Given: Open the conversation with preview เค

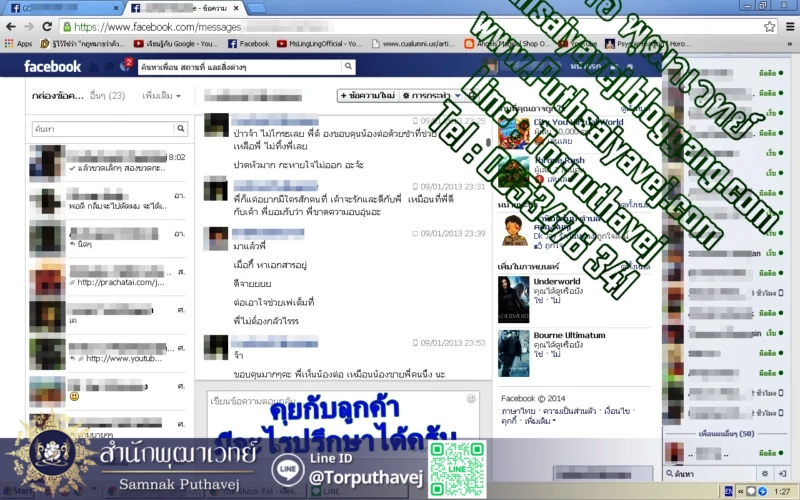Looking at the screenshot, I should point(108,316).
